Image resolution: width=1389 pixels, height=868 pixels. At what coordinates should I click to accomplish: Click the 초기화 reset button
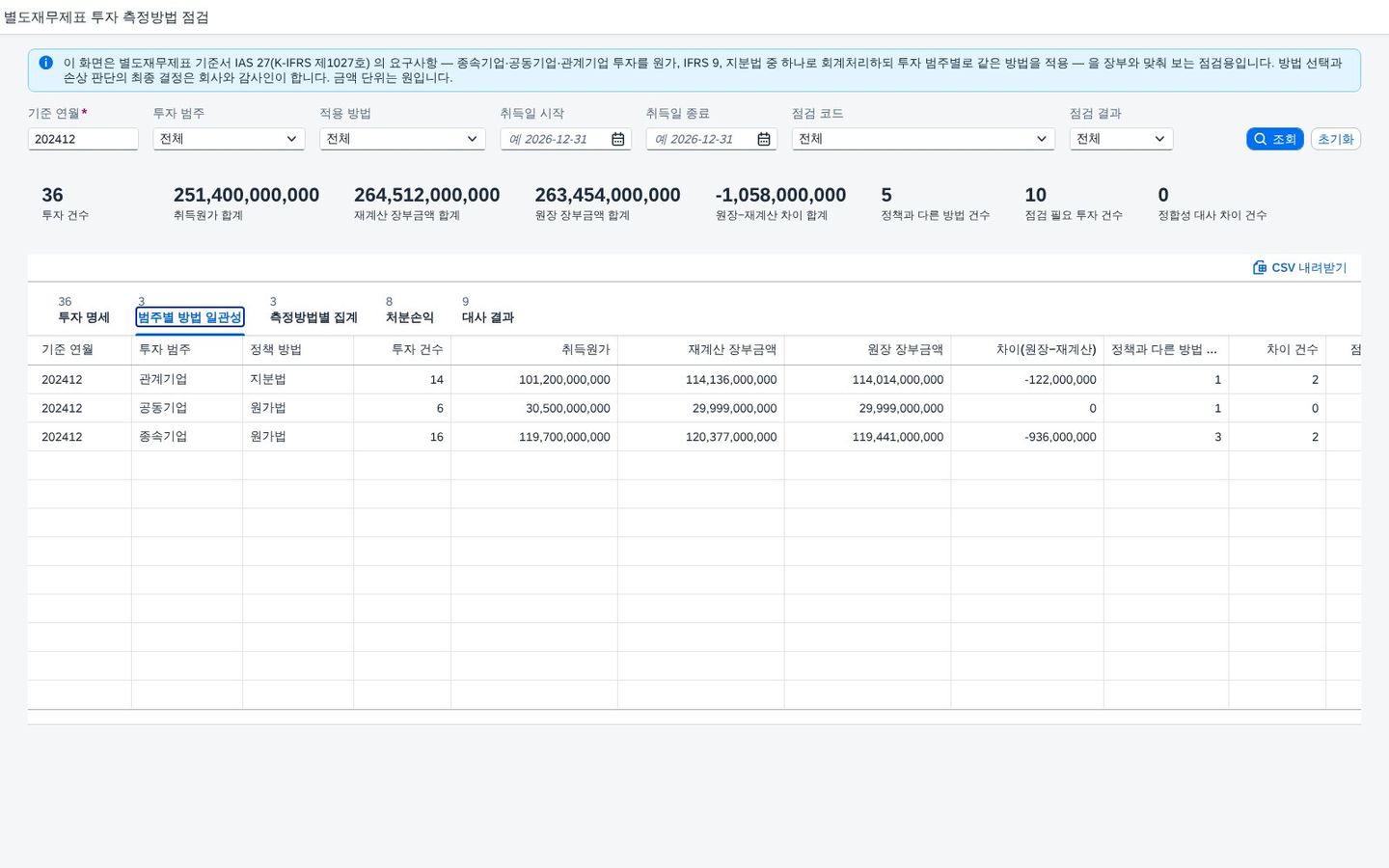pos(1336,139)
